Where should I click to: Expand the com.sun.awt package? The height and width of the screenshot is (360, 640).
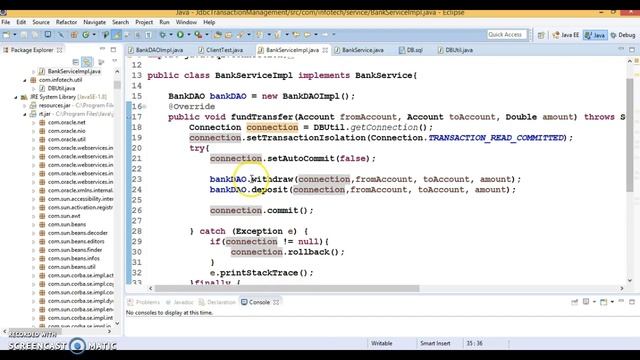[x=33, y=216]
